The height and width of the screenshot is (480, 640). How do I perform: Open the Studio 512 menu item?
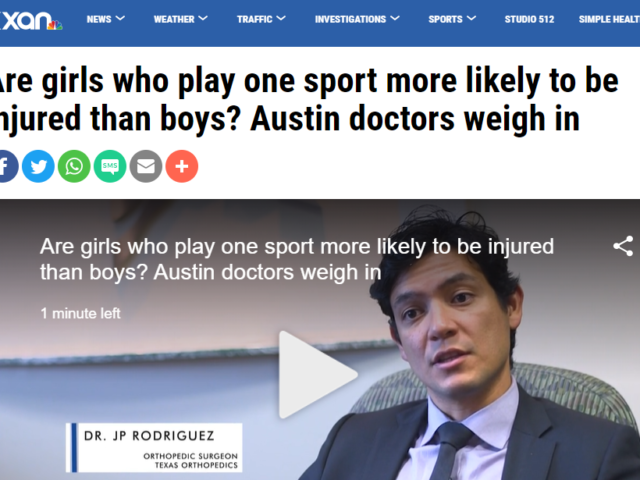(x=529, y=19)
